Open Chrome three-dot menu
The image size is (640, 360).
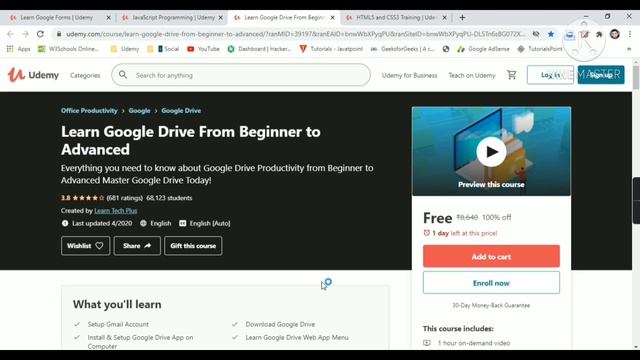coord(629,34)
